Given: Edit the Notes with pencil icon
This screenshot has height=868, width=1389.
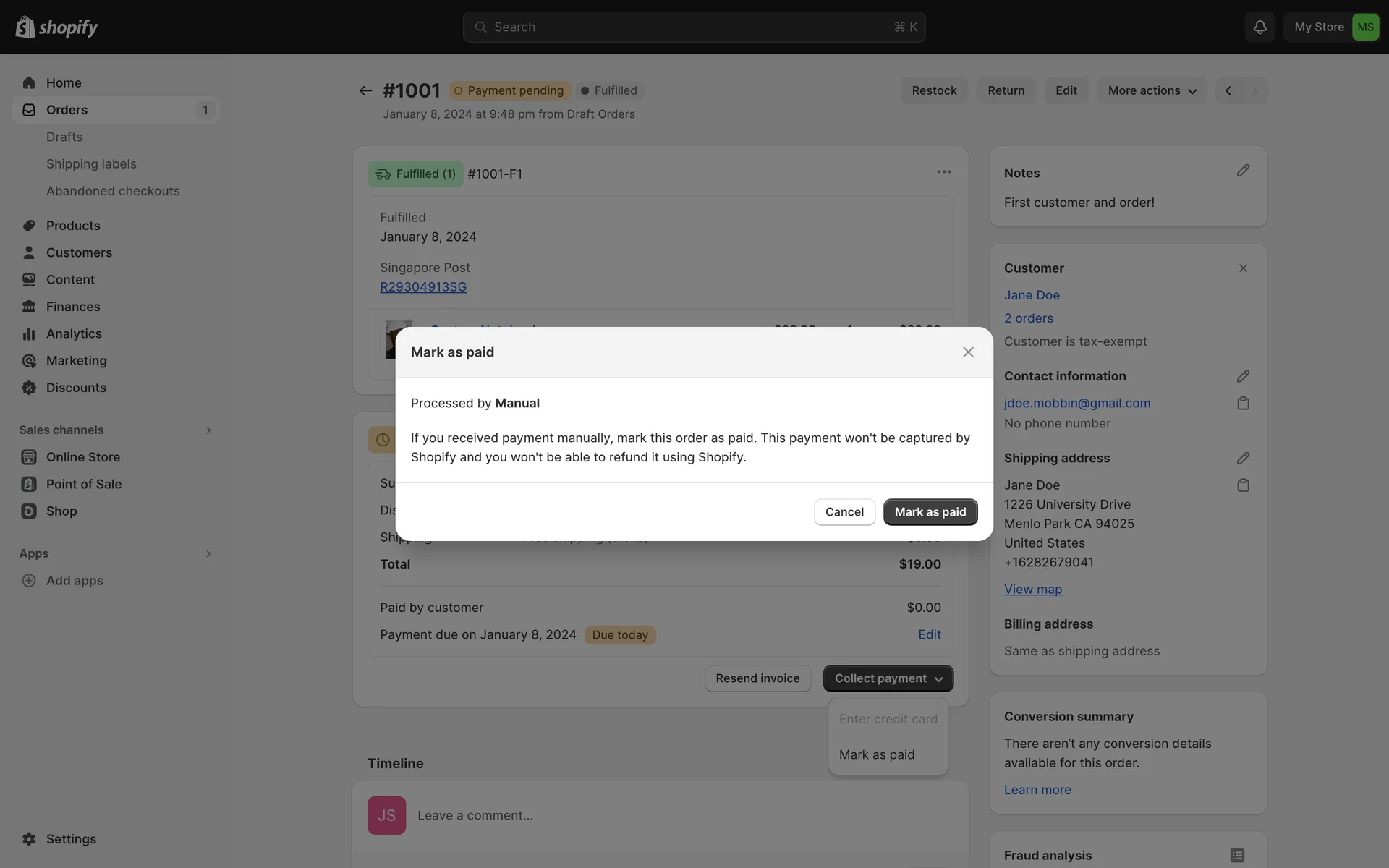Looking at the screenshot, I should pyautogui.click(x=1243, y=171).
